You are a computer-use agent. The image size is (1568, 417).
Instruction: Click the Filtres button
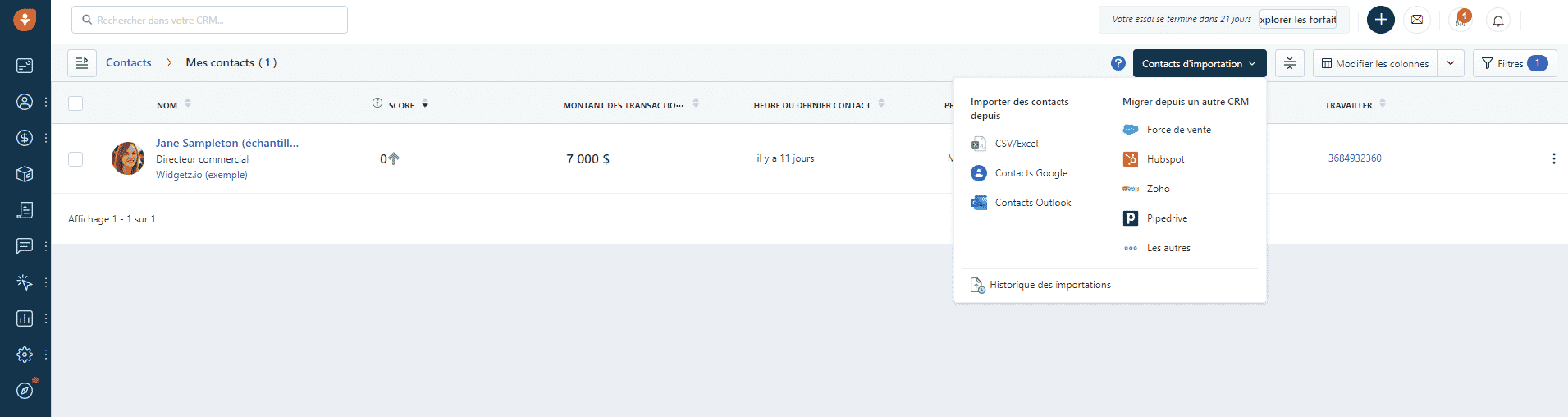coord(1514,63)
